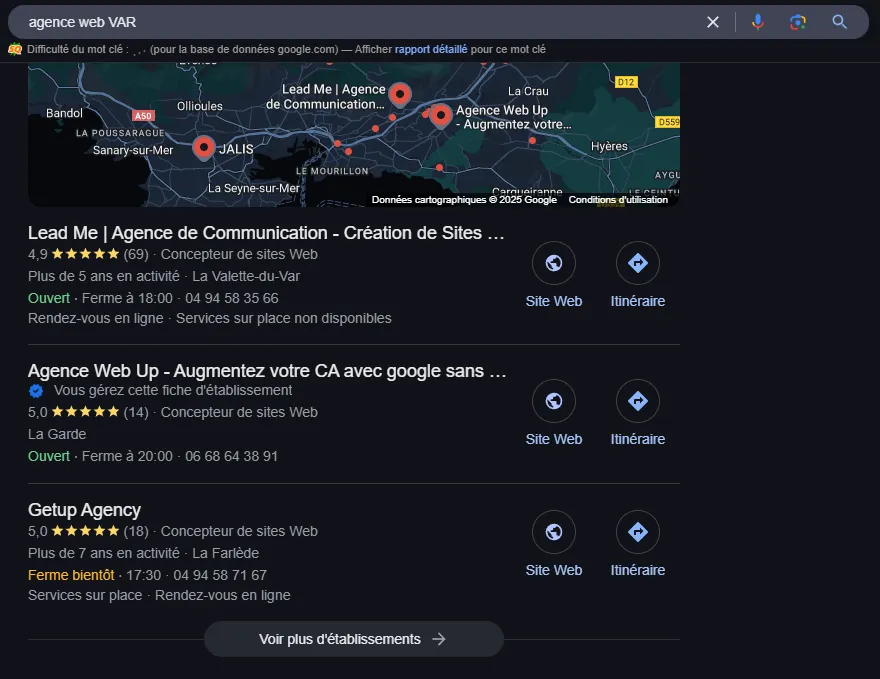
Task: Open the 'rapport détaillé' link
Action: pos(430,49)
